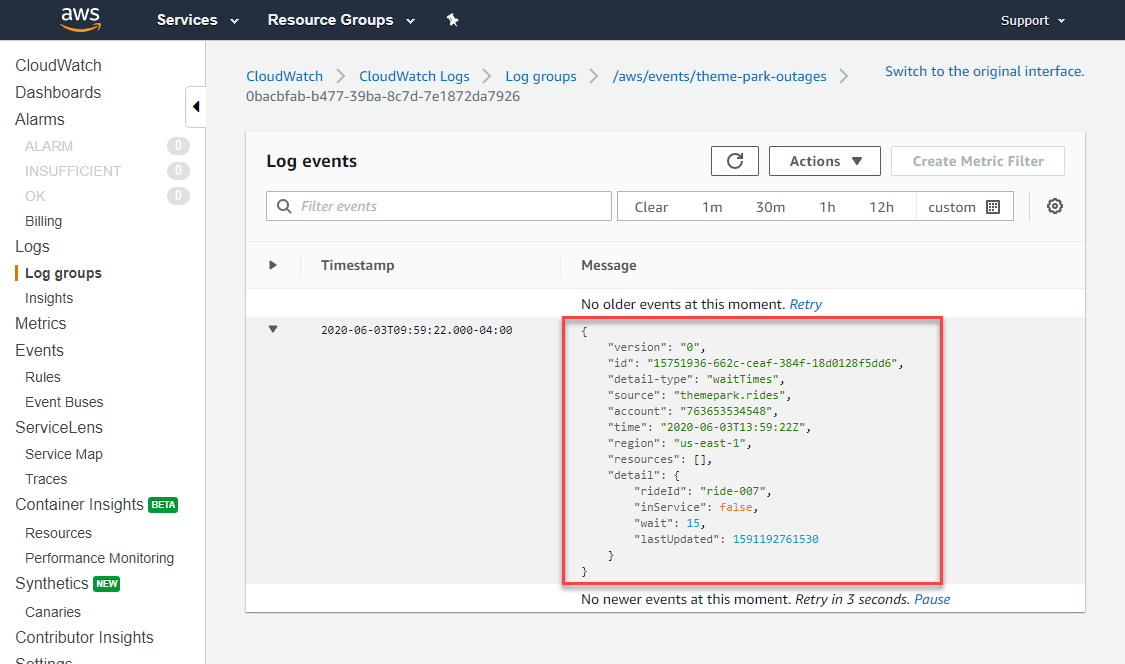This screenshot has height=664, width=1125.
Task: Click the rideId value "ride-007"
Action: coord(733,492)
